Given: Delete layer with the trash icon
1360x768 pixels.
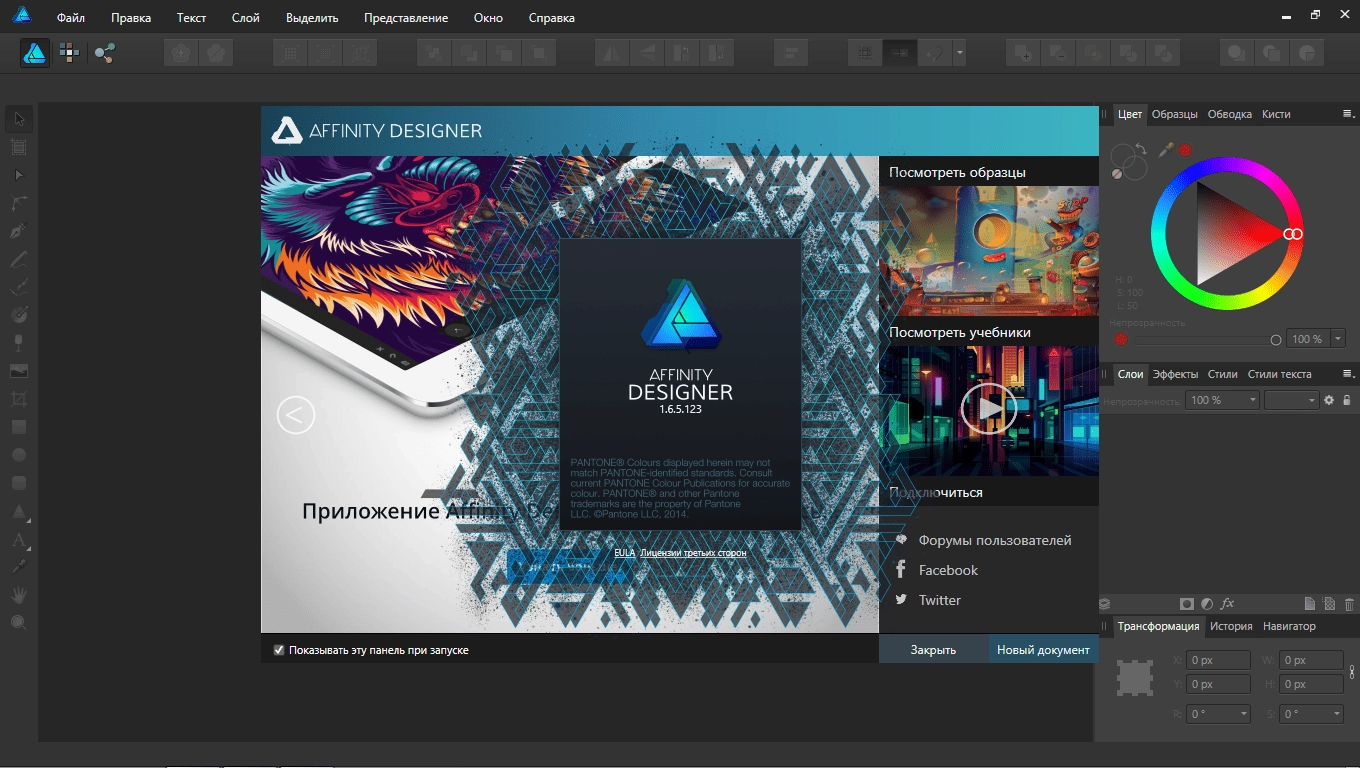Looking at the screenshot, I should pos(1349,604).
